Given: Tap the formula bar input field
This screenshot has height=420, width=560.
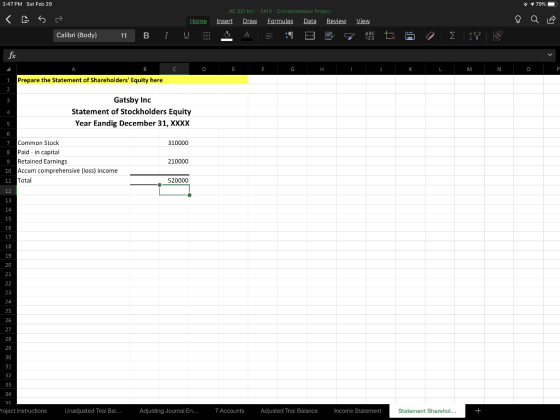Looking at the screenshot, I should coord(280,55).
